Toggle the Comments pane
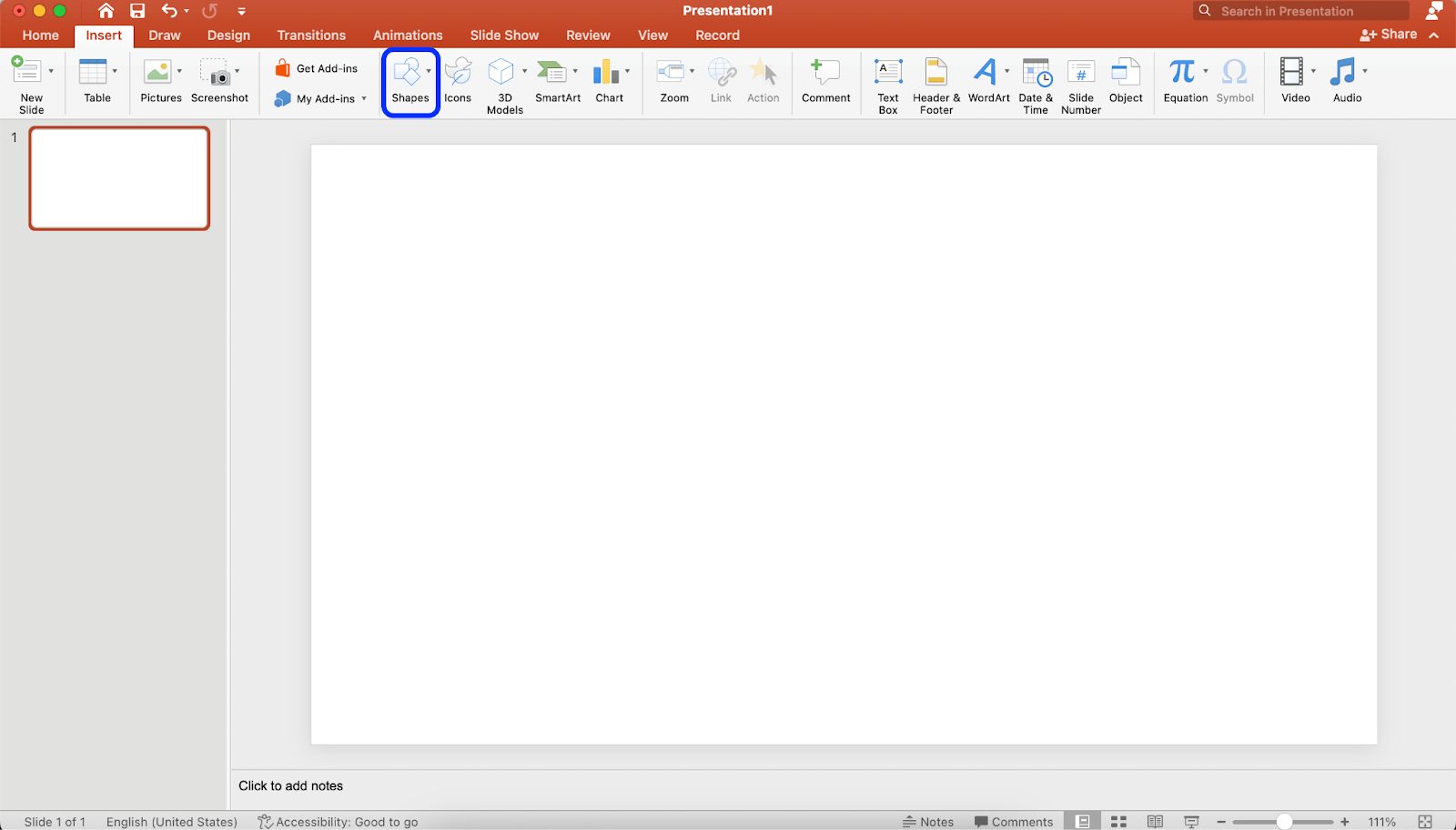The width and height of the screenshot is (1456, 830). click(1013, 820)
